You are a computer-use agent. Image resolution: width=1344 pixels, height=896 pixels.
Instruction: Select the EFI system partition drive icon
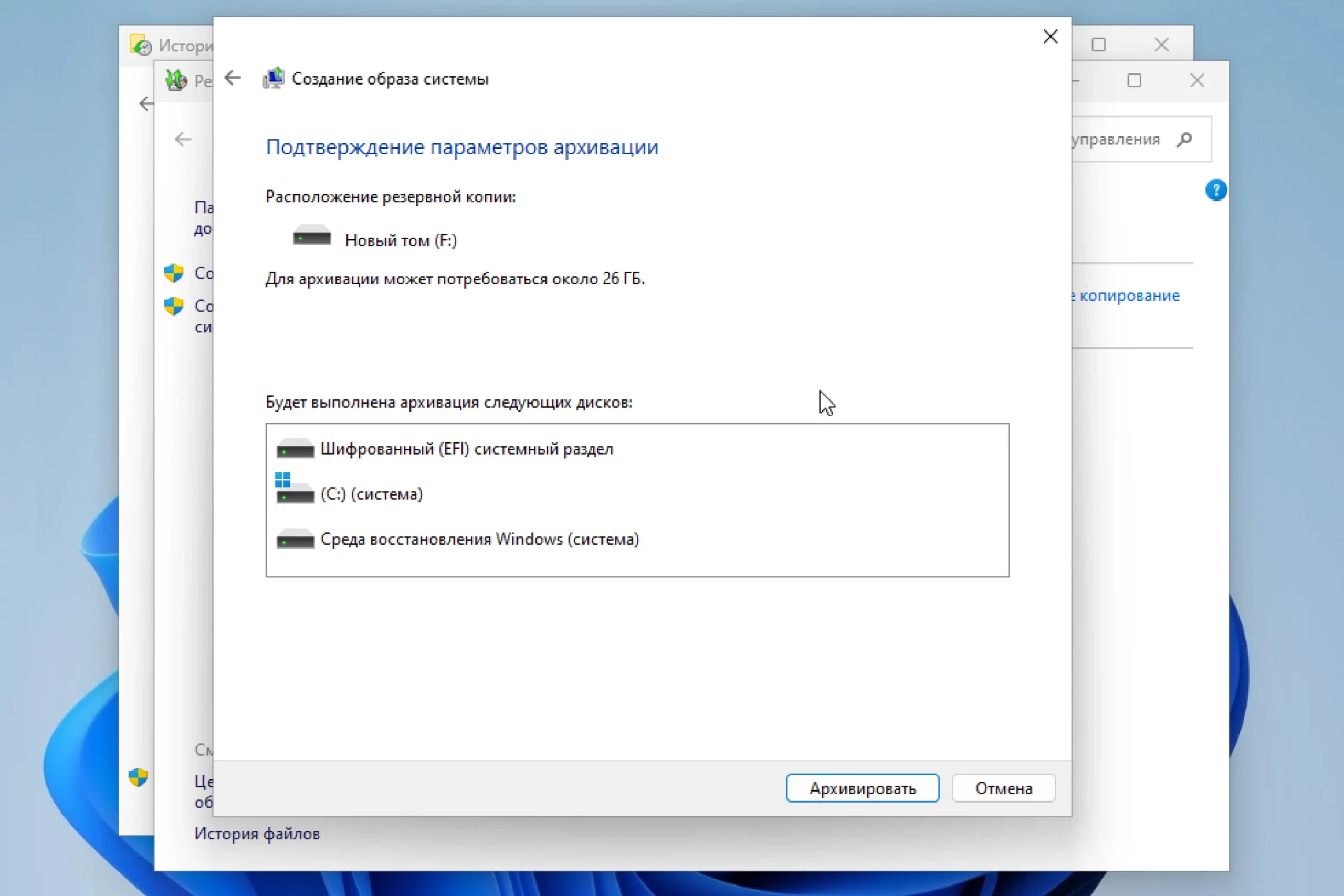click(x=295, y=449)
